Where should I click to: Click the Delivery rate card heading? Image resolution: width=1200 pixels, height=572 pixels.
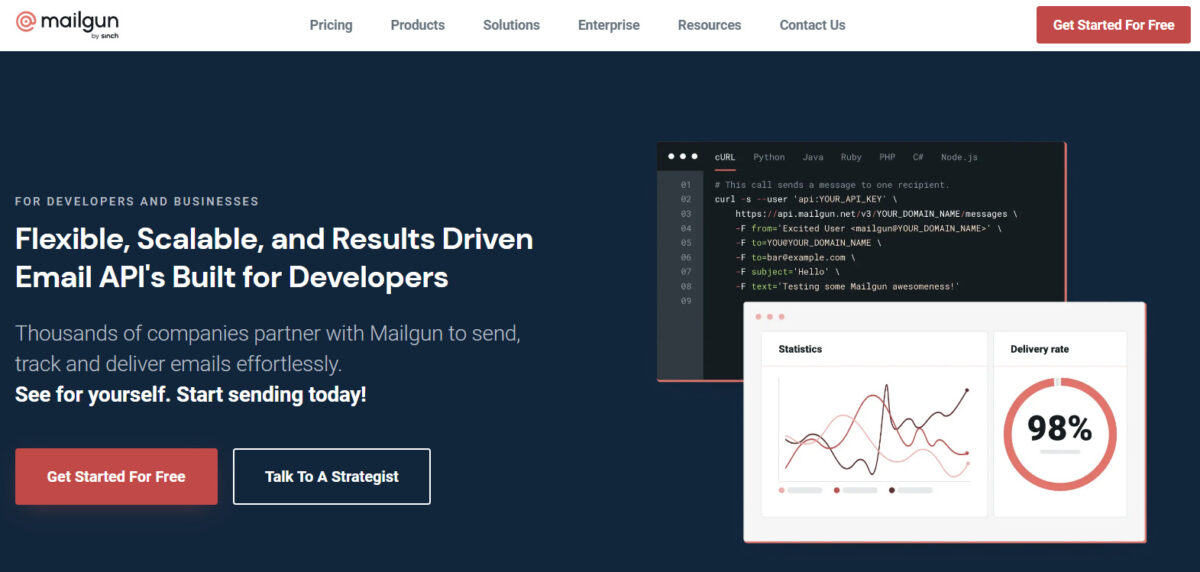click(1039, 349)
